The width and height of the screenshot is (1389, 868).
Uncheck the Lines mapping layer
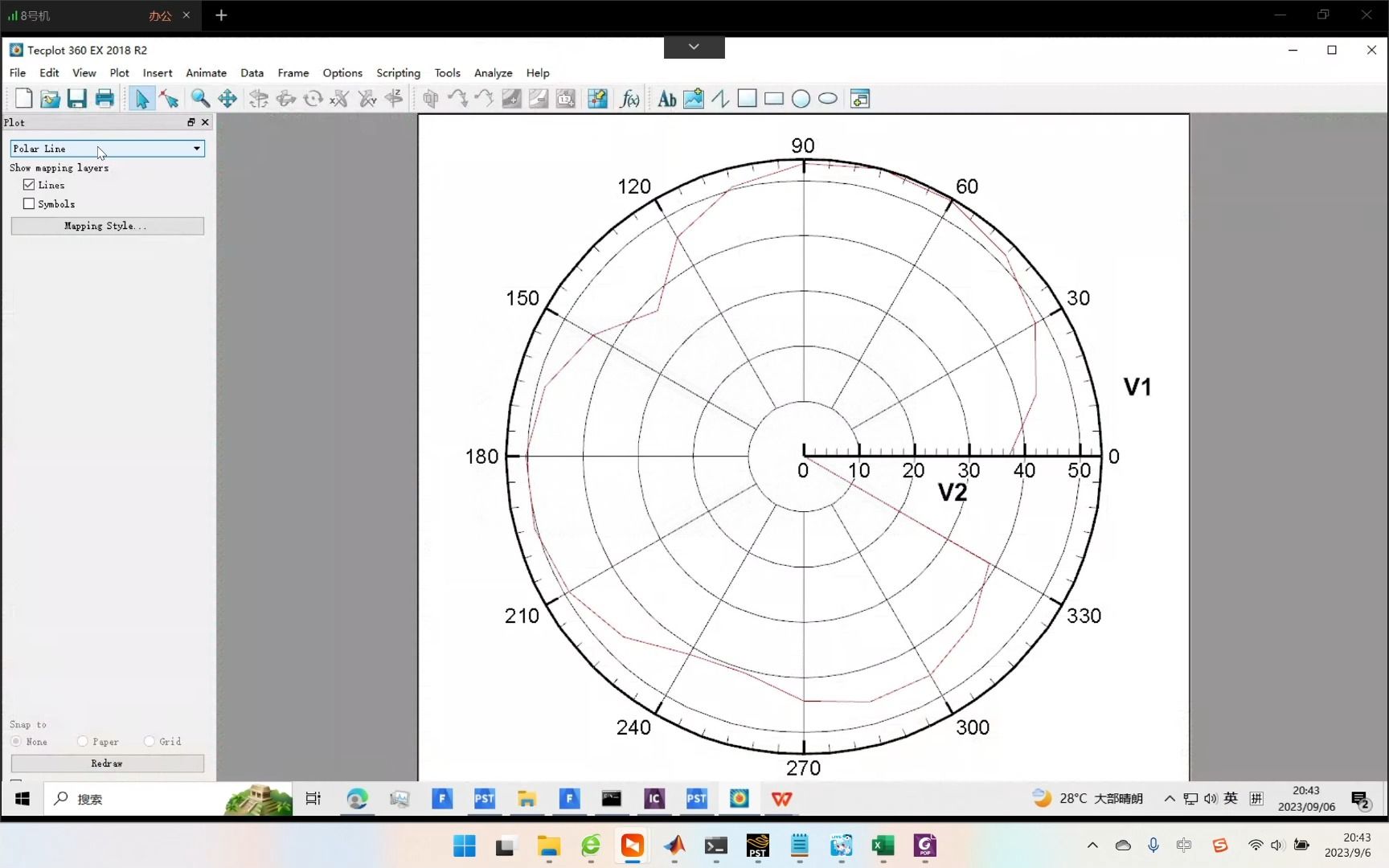click(x=29, y=185)
